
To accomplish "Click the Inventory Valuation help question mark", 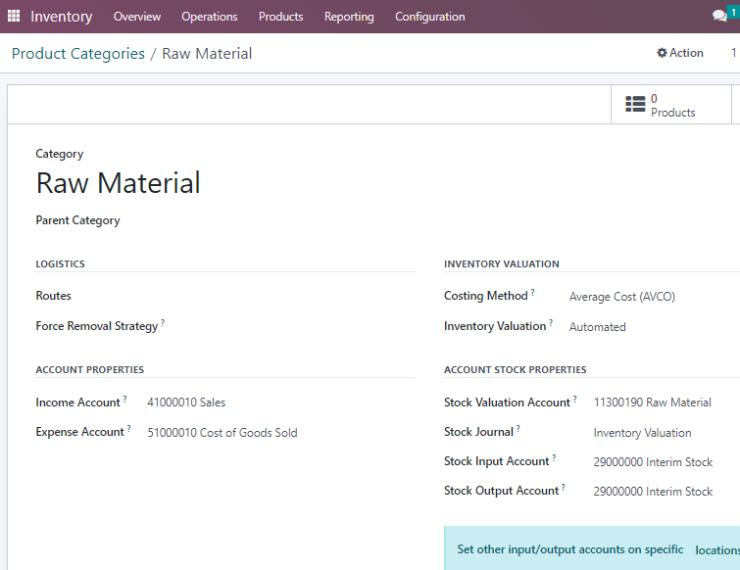I will pyautogui.click(x=551, y=322).
